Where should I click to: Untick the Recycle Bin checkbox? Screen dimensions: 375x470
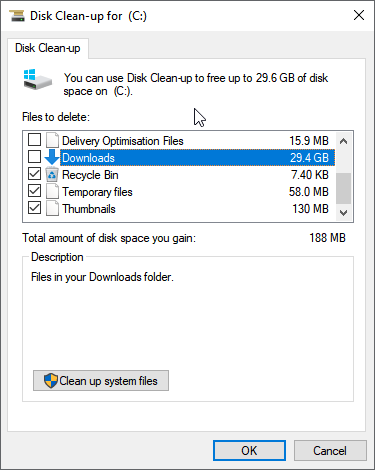tap(35, 174)
